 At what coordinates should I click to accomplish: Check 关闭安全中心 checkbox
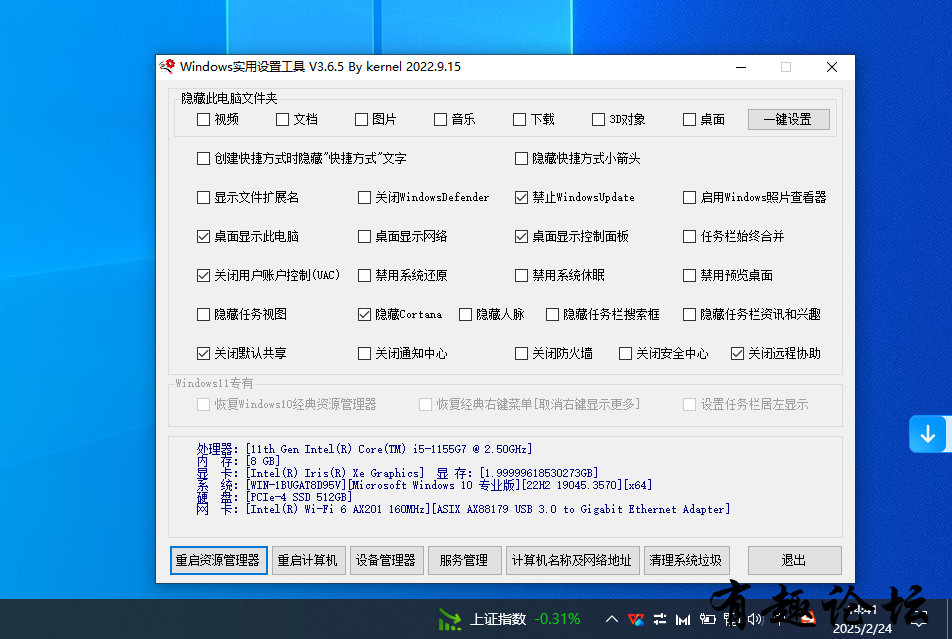pyautogui.click(x=625, y=353)
